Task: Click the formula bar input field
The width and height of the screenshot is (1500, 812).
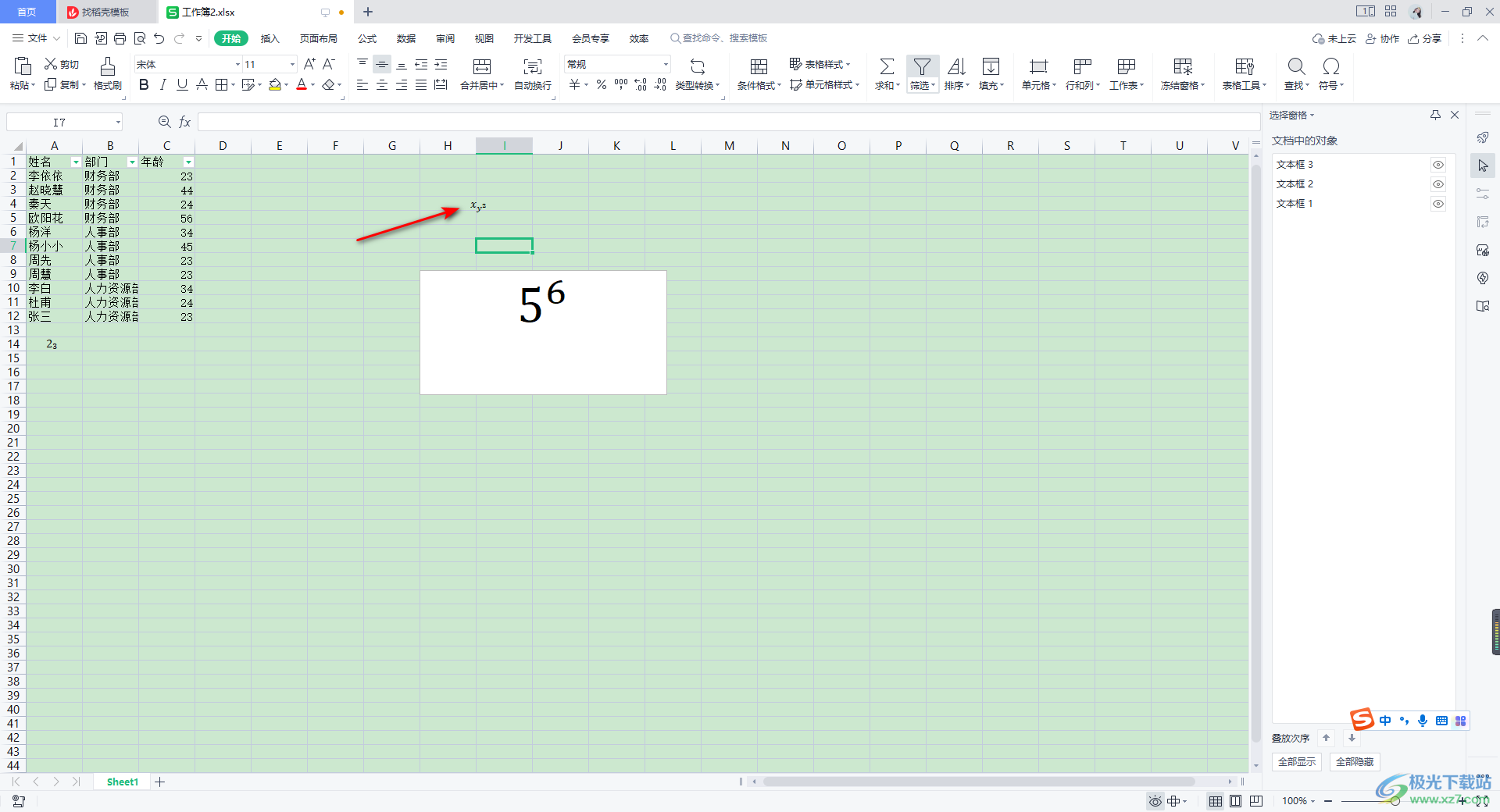Action: [x=728, y=122]
